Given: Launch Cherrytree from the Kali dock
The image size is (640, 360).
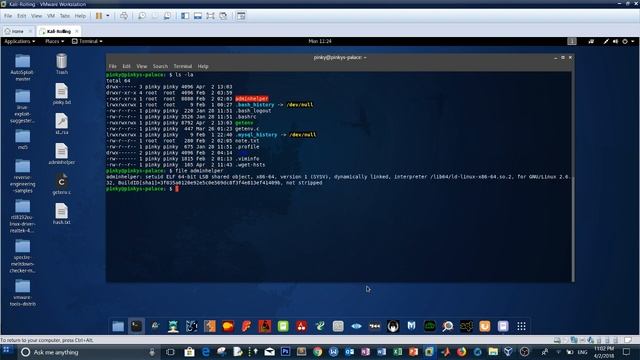Looking at the screenshot, I should coord(301,326).
